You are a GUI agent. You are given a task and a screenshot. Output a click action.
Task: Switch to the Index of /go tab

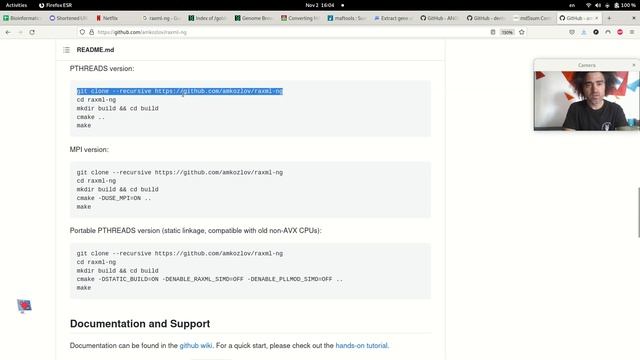(207, 18)
